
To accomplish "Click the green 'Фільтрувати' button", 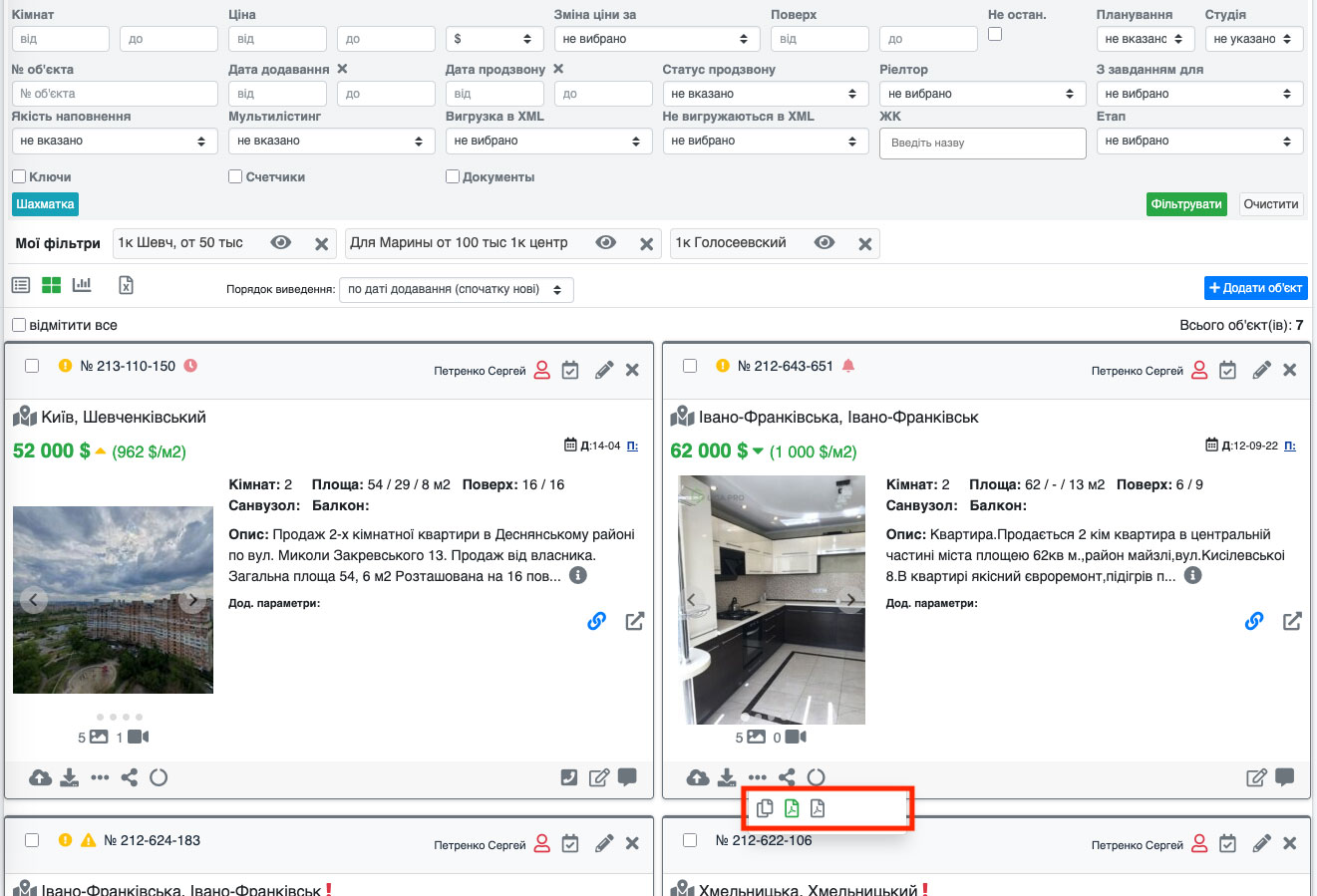I will 1185,204.
